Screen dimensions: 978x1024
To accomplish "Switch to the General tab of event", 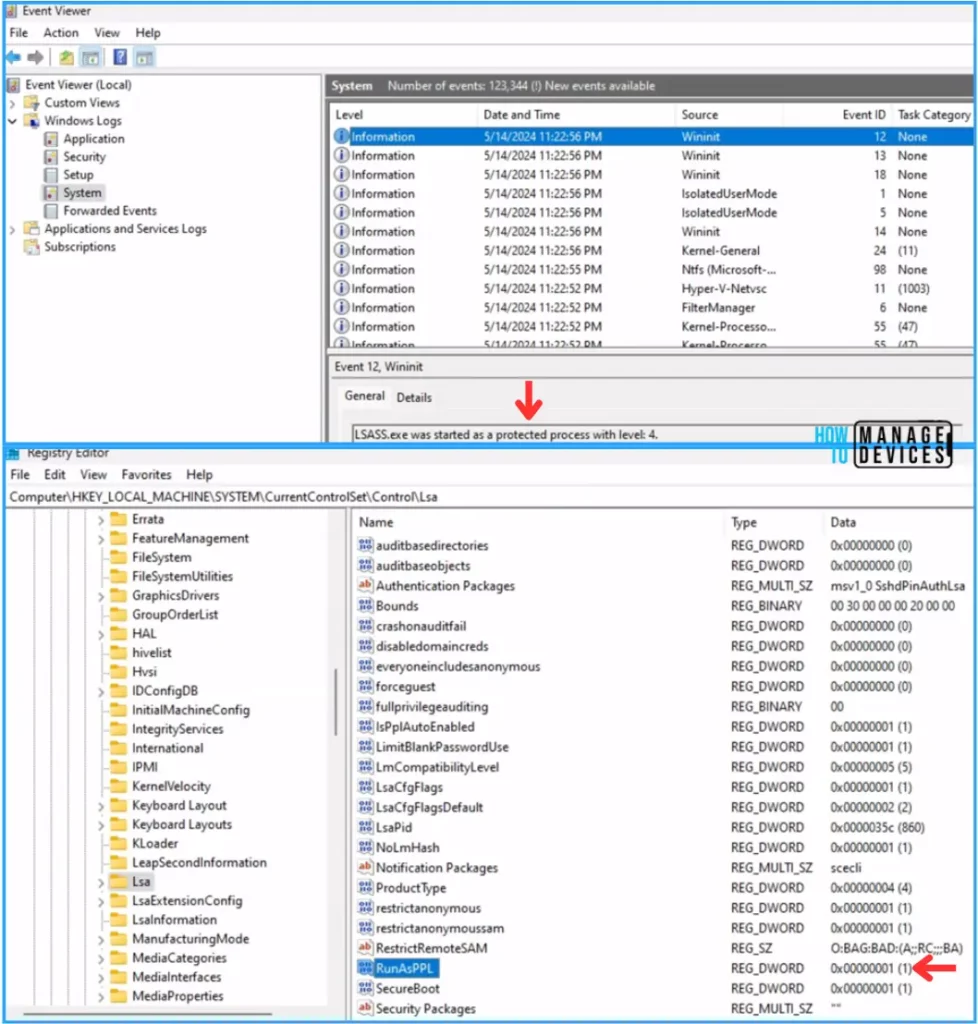I will pos(364,396).
